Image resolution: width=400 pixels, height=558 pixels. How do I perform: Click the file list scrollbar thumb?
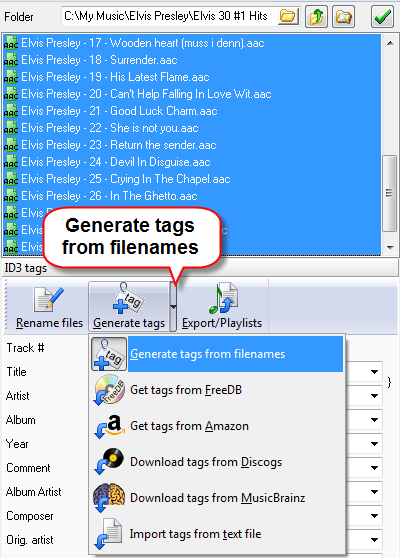[390, 194]
